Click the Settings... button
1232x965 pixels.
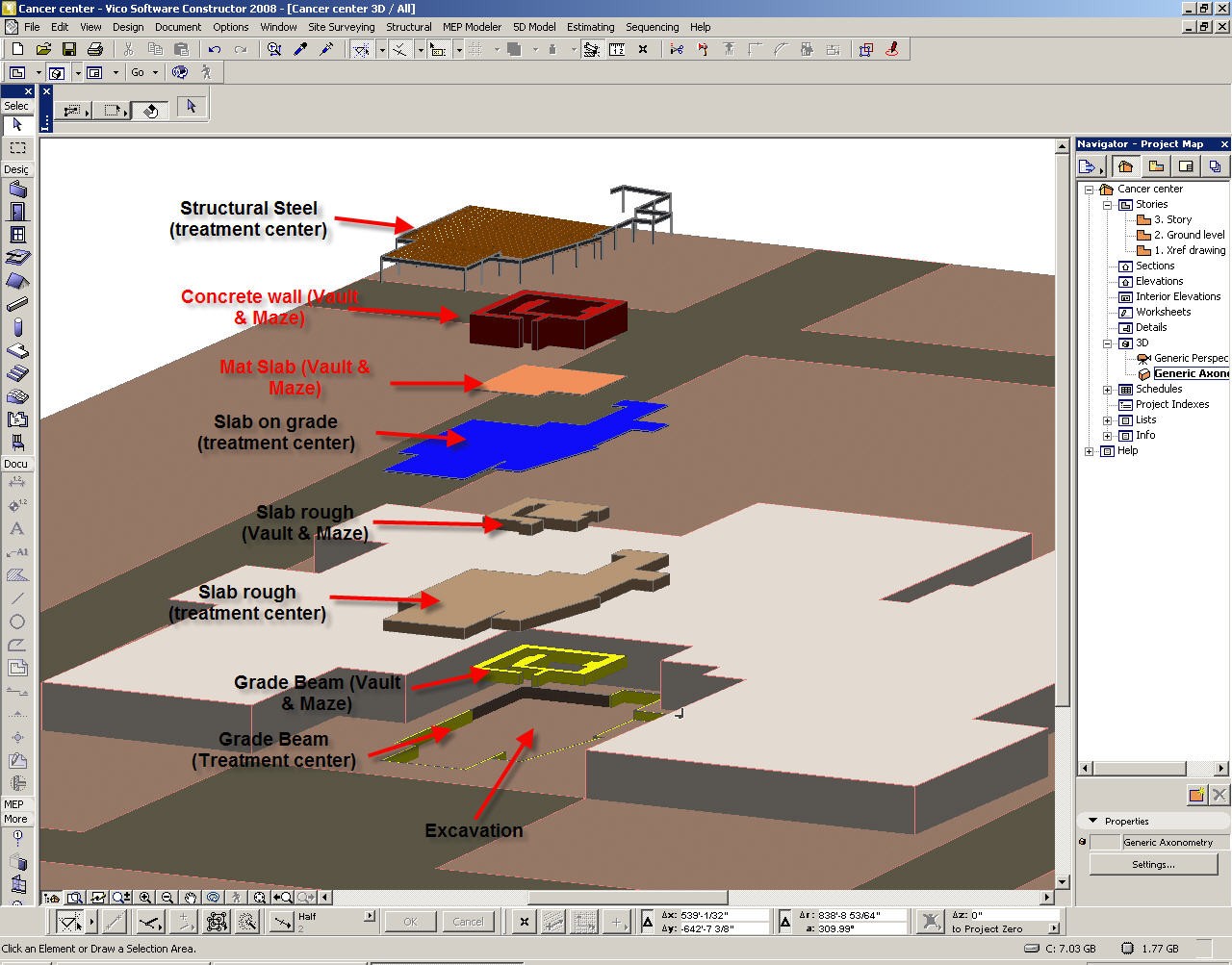pos(1153,864)
